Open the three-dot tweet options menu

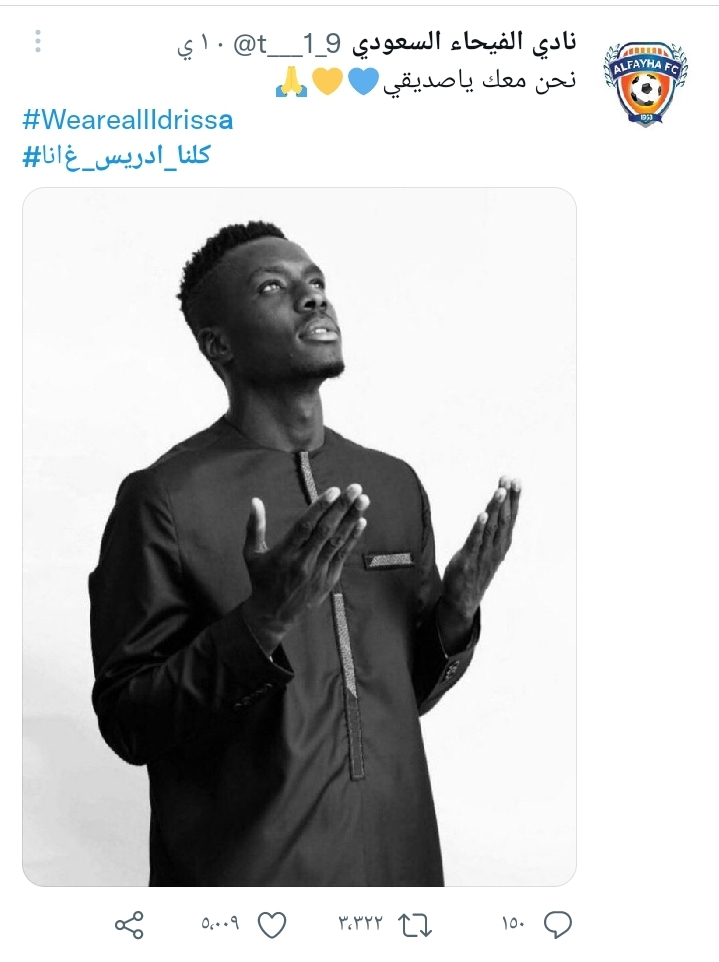point(38,41)
